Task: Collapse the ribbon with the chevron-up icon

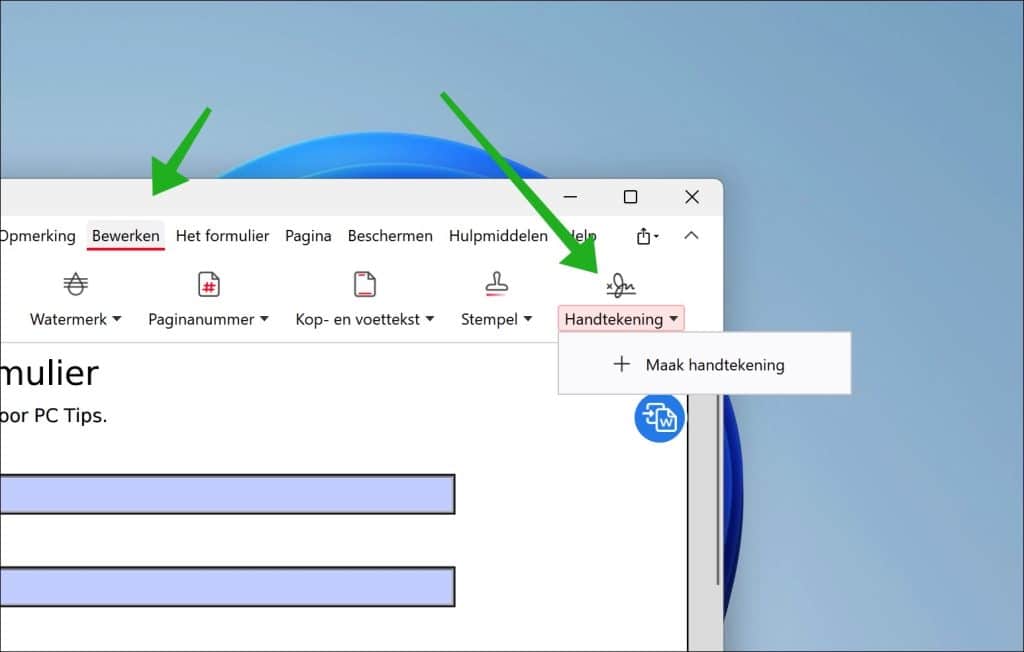Action: 691,235
